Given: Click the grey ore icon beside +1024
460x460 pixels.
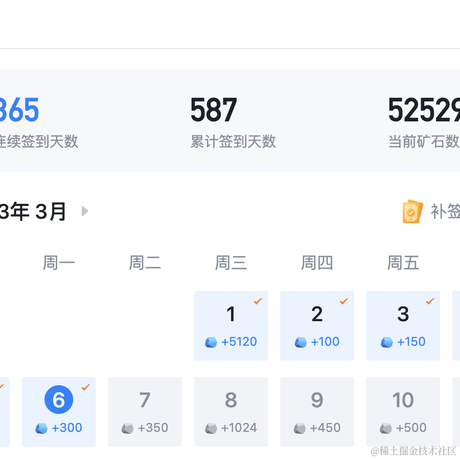Looking at the screenshot, I should (211, 428).
